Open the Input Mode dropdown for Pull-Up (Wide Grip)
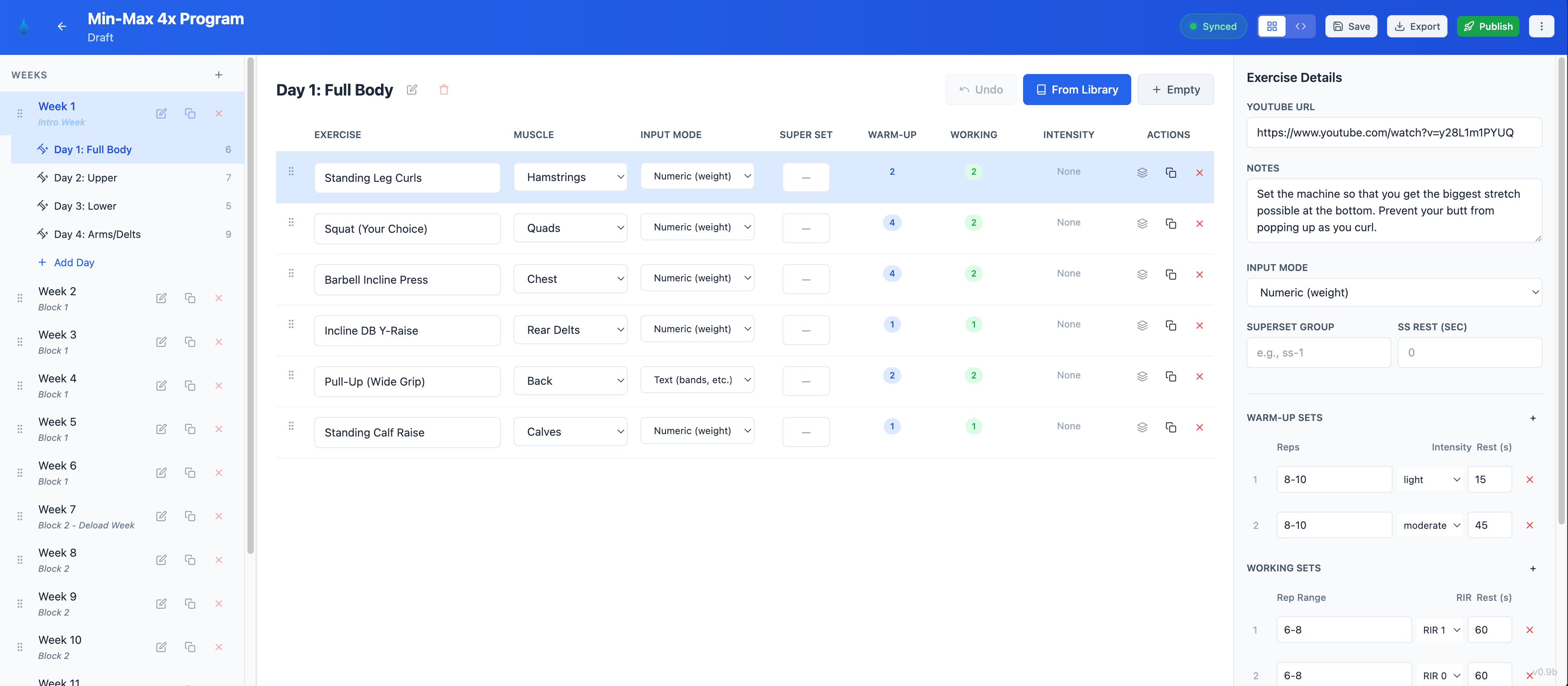Viewport: 1568px width, 686px height. 697,379
